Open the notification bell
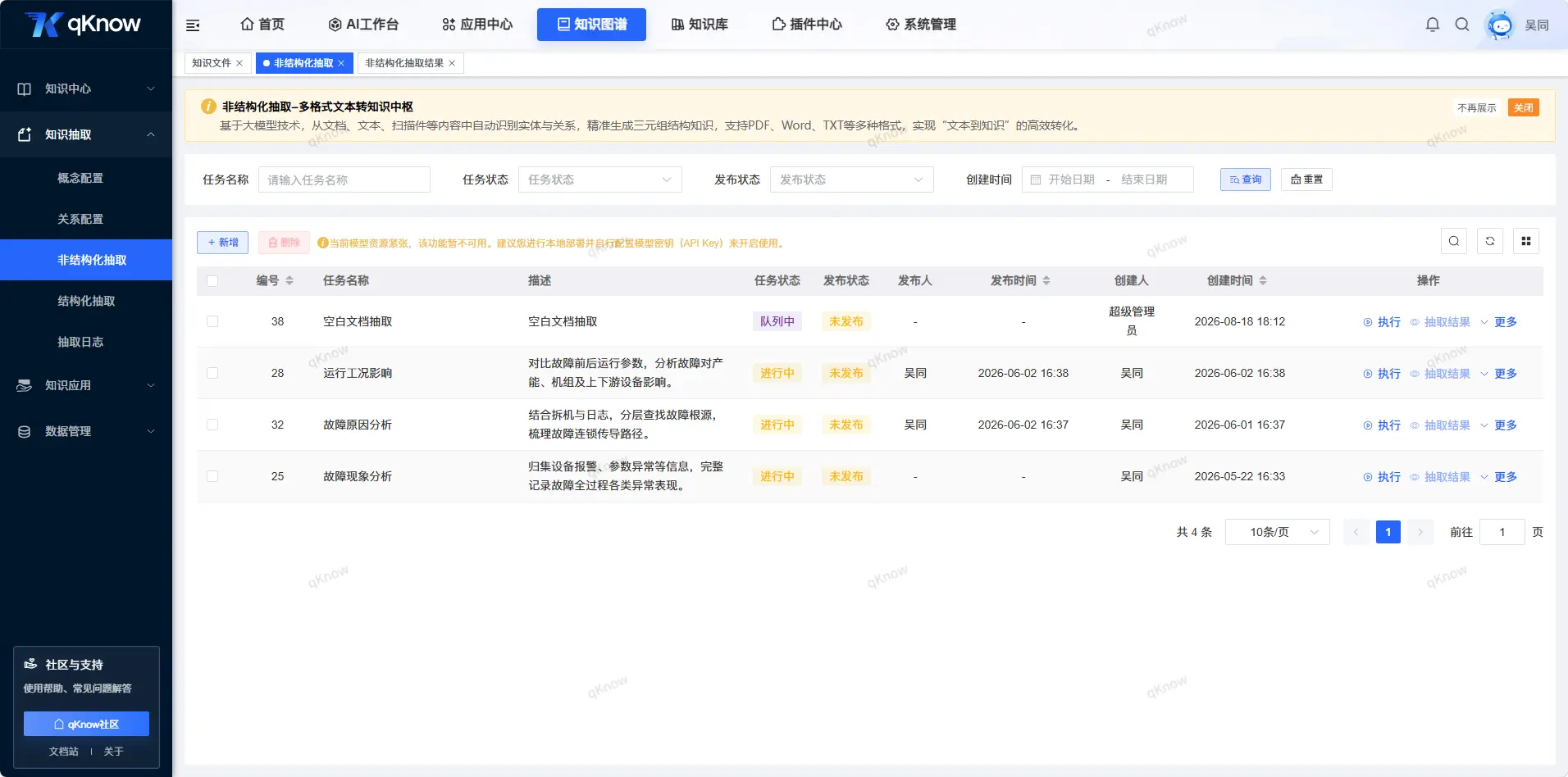The width and height of the screenshot is (1568, 777). click(x=1433, y=25)
